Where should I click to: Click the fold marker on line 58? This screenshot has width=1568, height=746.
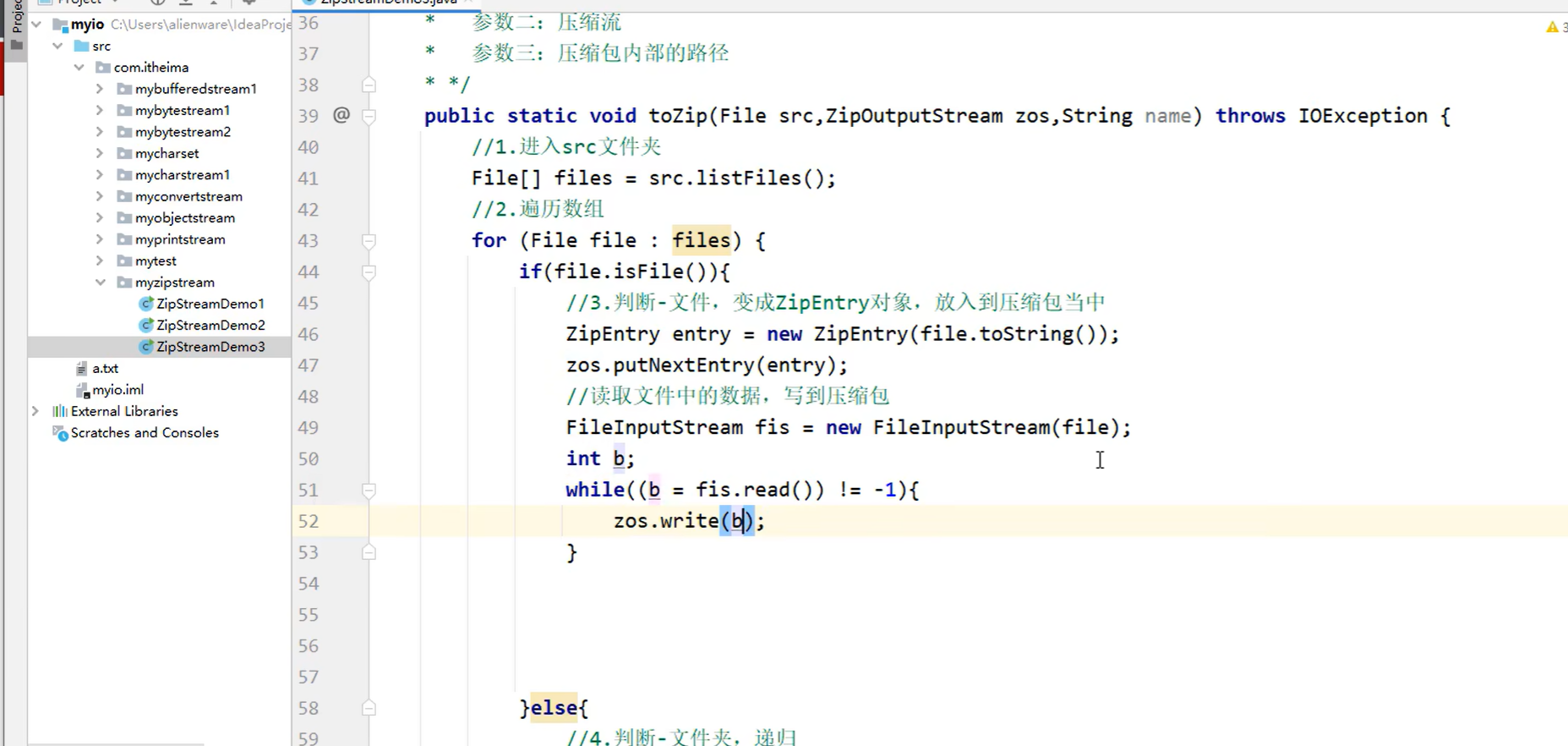click(x=369, y=709)
